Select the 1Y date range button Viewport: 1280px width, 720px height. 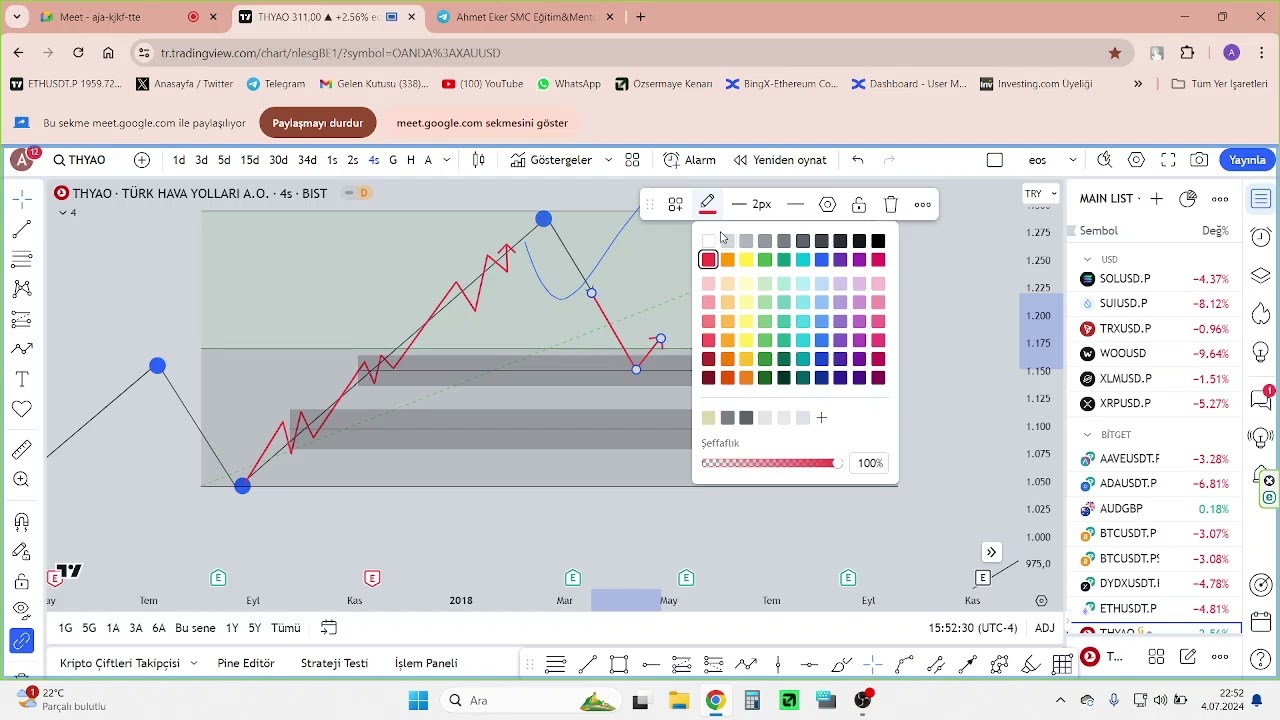coord(232,628)
